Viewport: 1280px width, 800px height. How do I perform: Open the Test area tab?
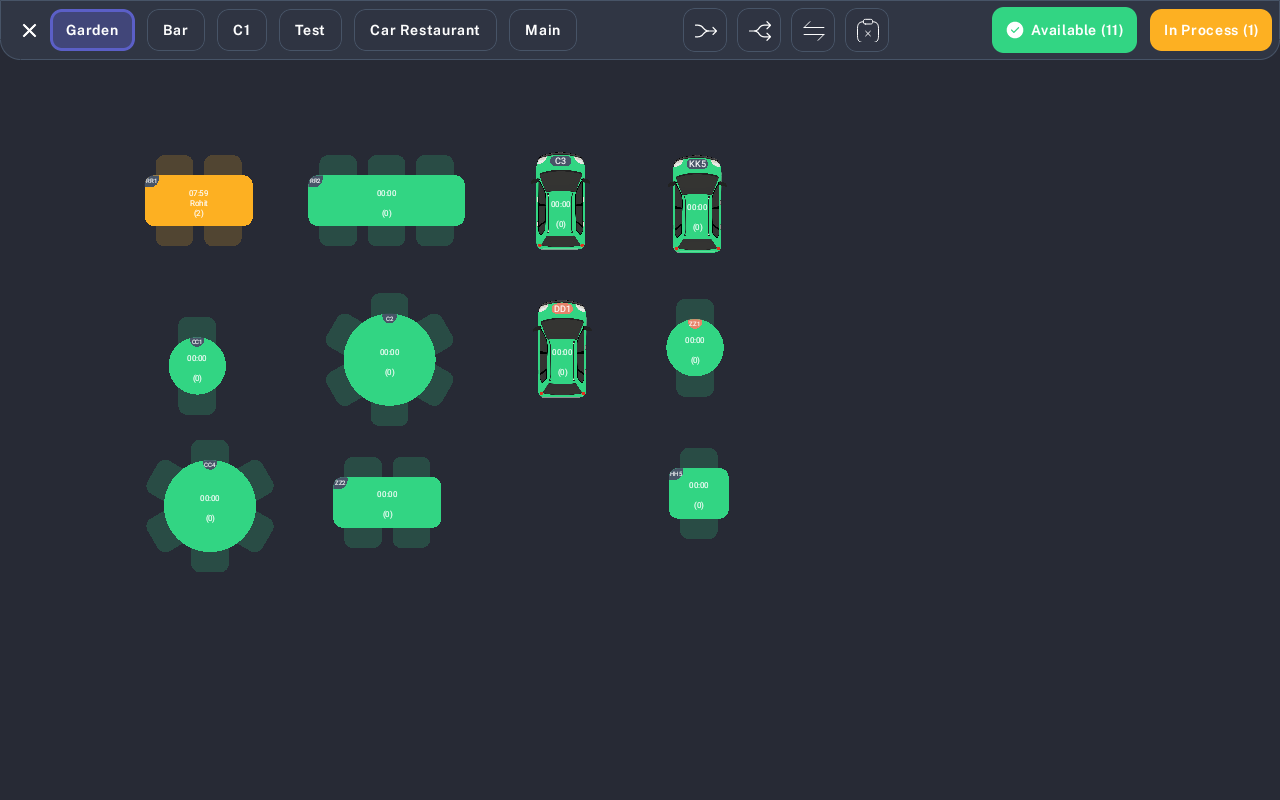pyautogui.click(x=310, y=30)
